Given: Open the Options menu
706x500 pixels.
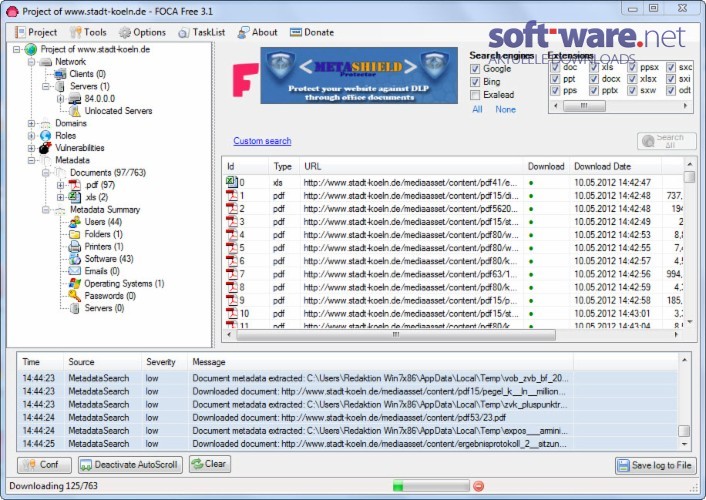Looking at the screenshot, I should (142, 32).
